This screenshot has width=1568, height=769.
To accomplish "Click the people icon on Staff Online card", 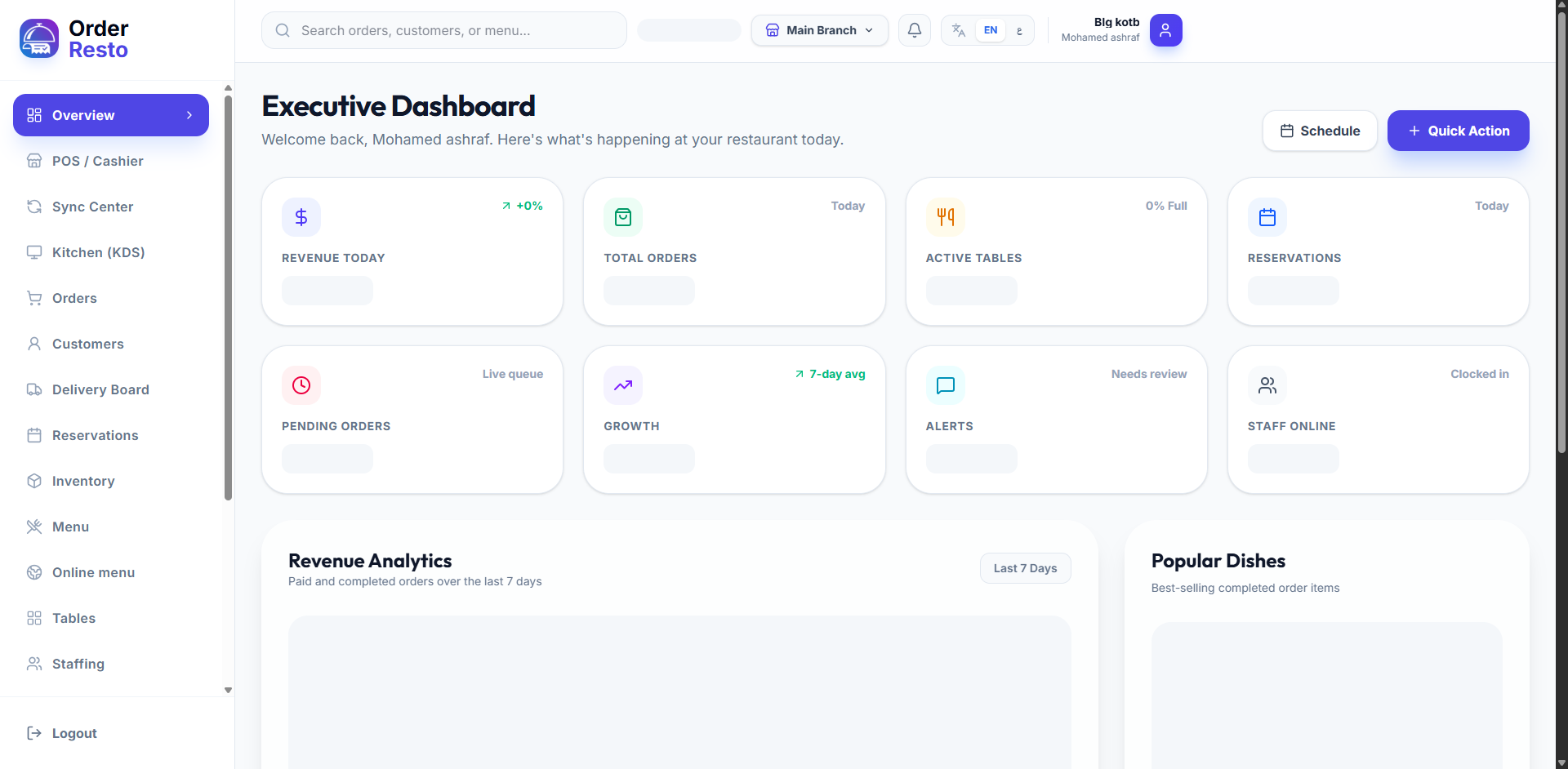I will pos(1267,385).
